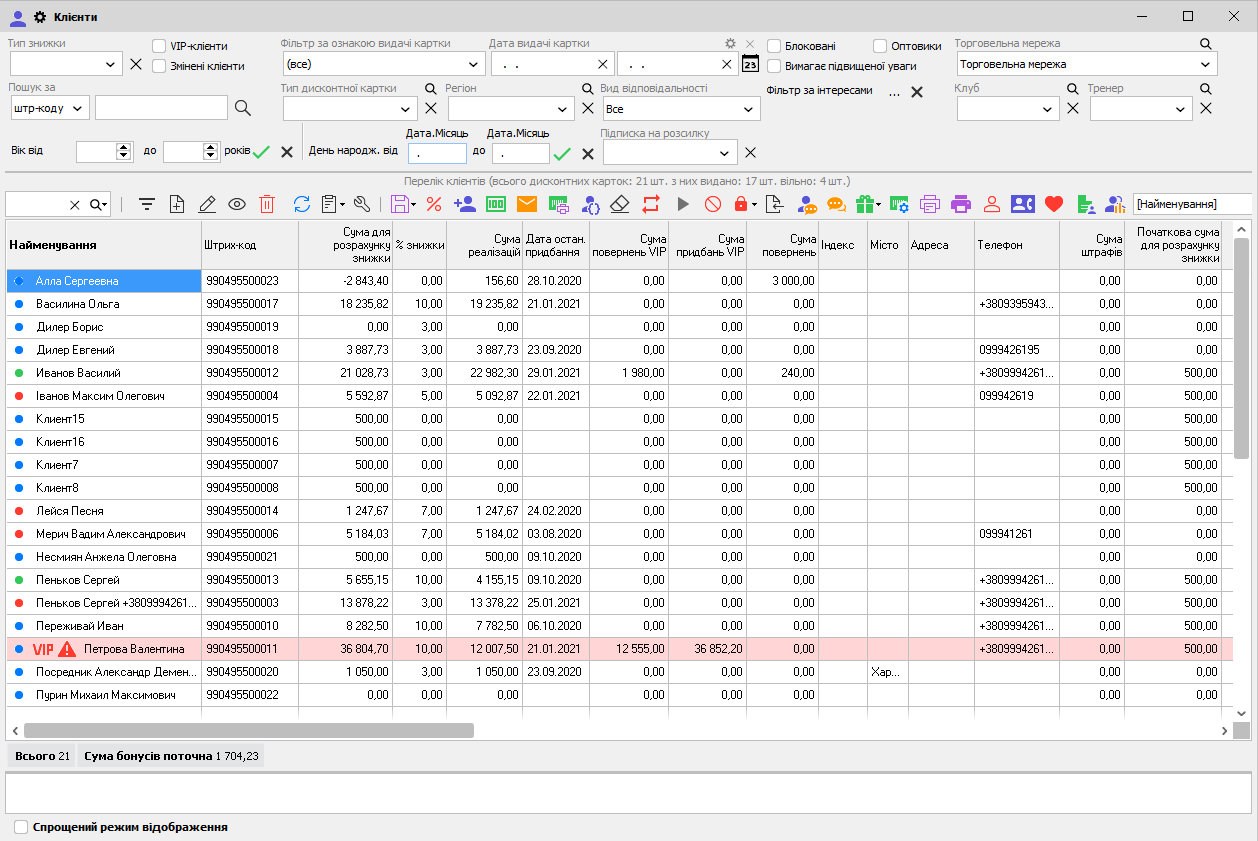Click the horizontal scrollbar under the table

point(249,730)
